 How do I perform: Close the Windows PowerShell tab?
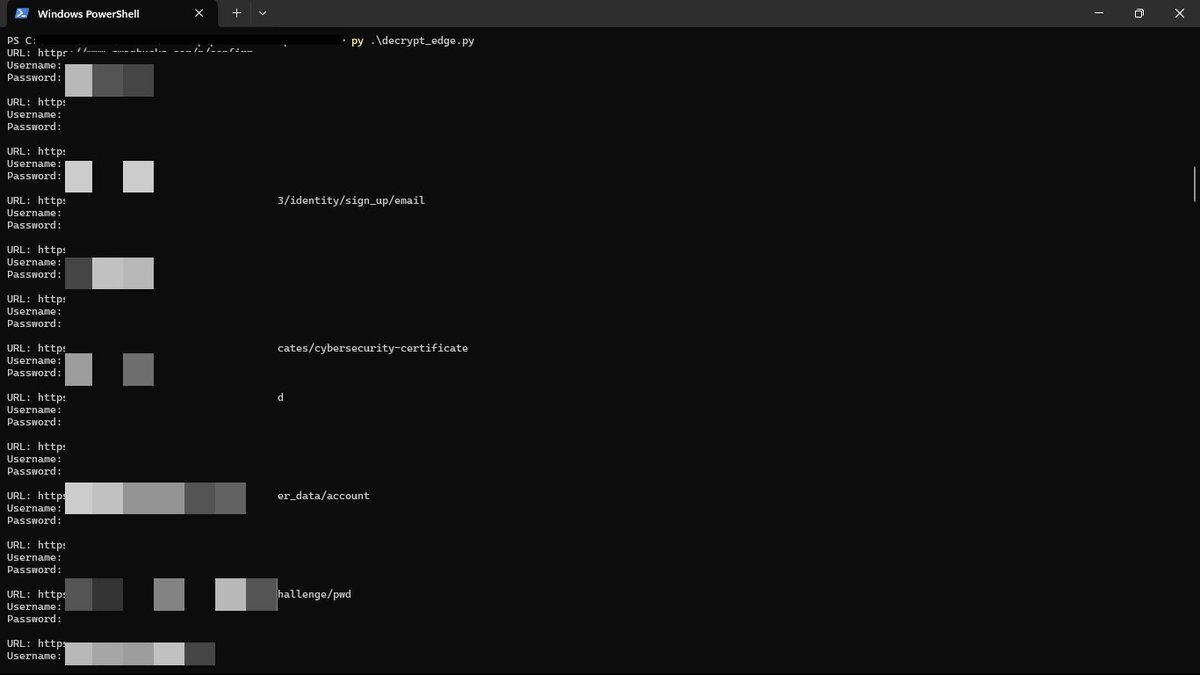point(199,14)
